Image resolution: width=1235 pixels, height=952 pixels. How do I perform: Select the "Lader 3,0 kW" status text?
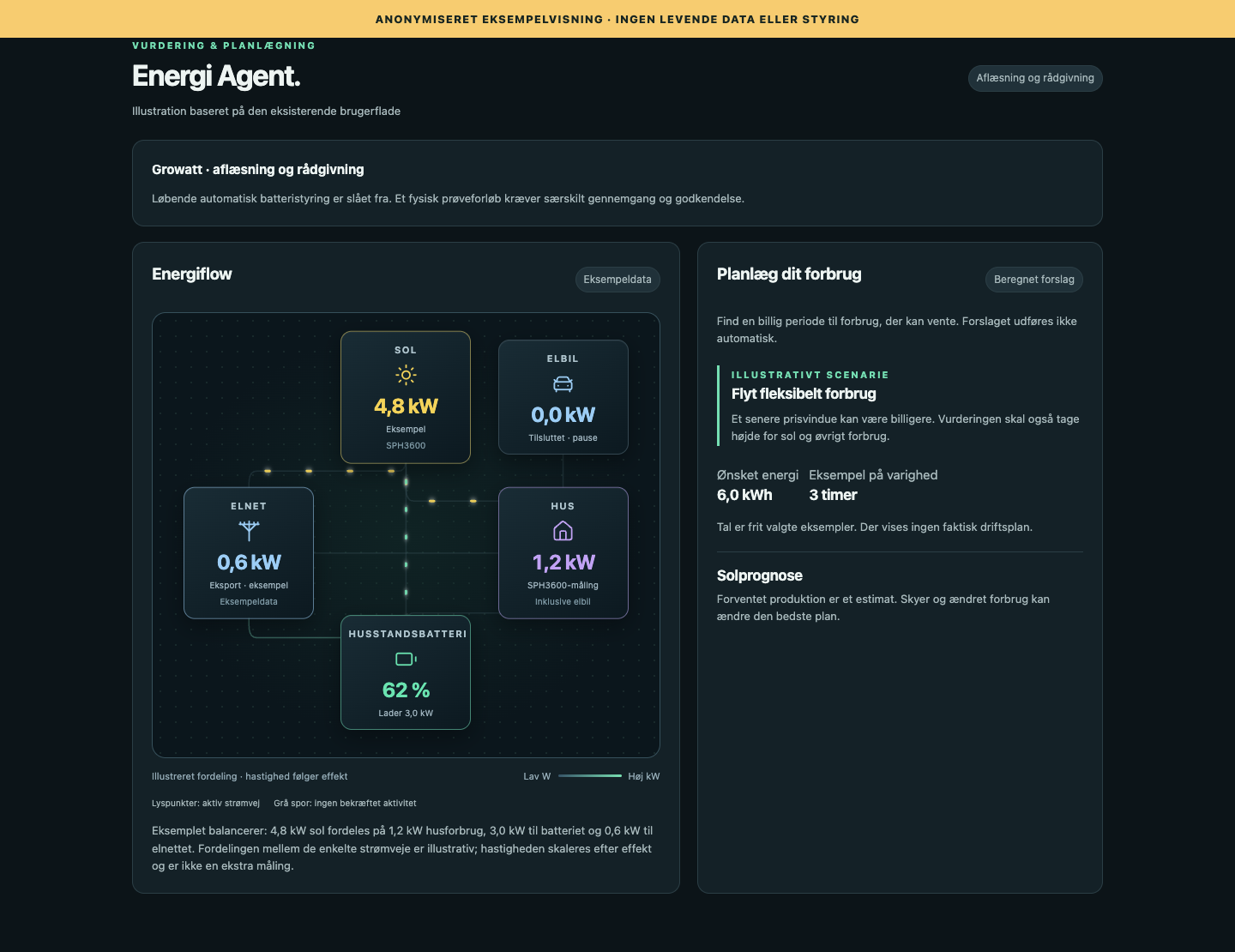406,714
